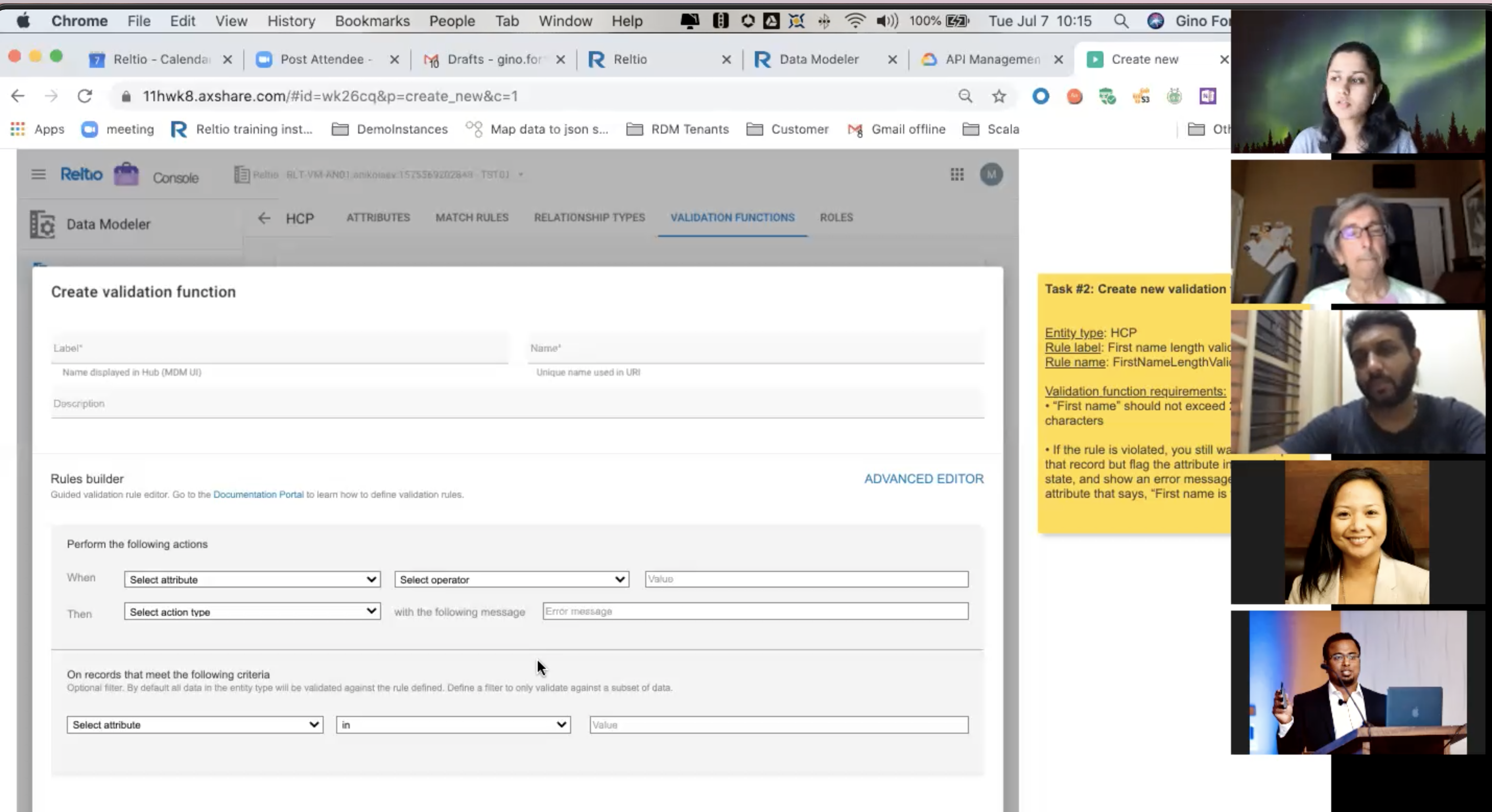Switch to the ATTRIBUTES tab
This screenshot has height=812, width=1492.
(x=377, y=218)
